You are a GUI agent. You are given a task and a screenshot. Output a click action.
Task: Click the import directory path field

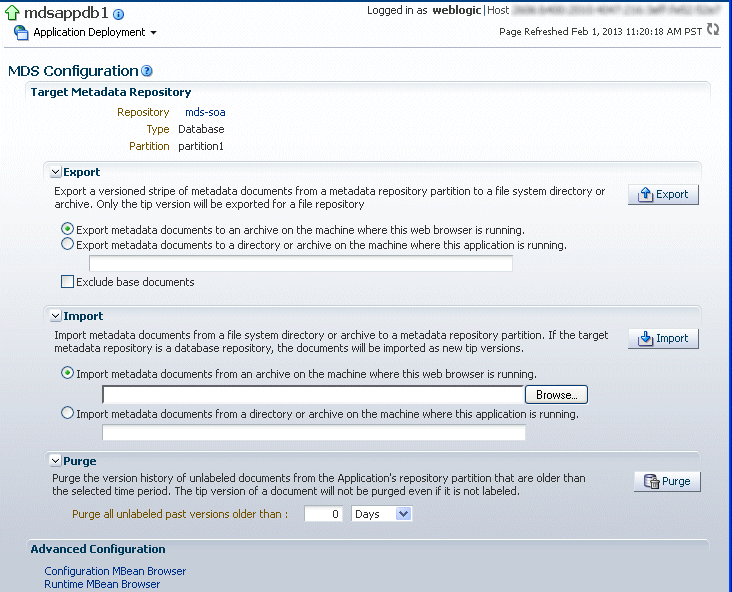pos(314,432)
